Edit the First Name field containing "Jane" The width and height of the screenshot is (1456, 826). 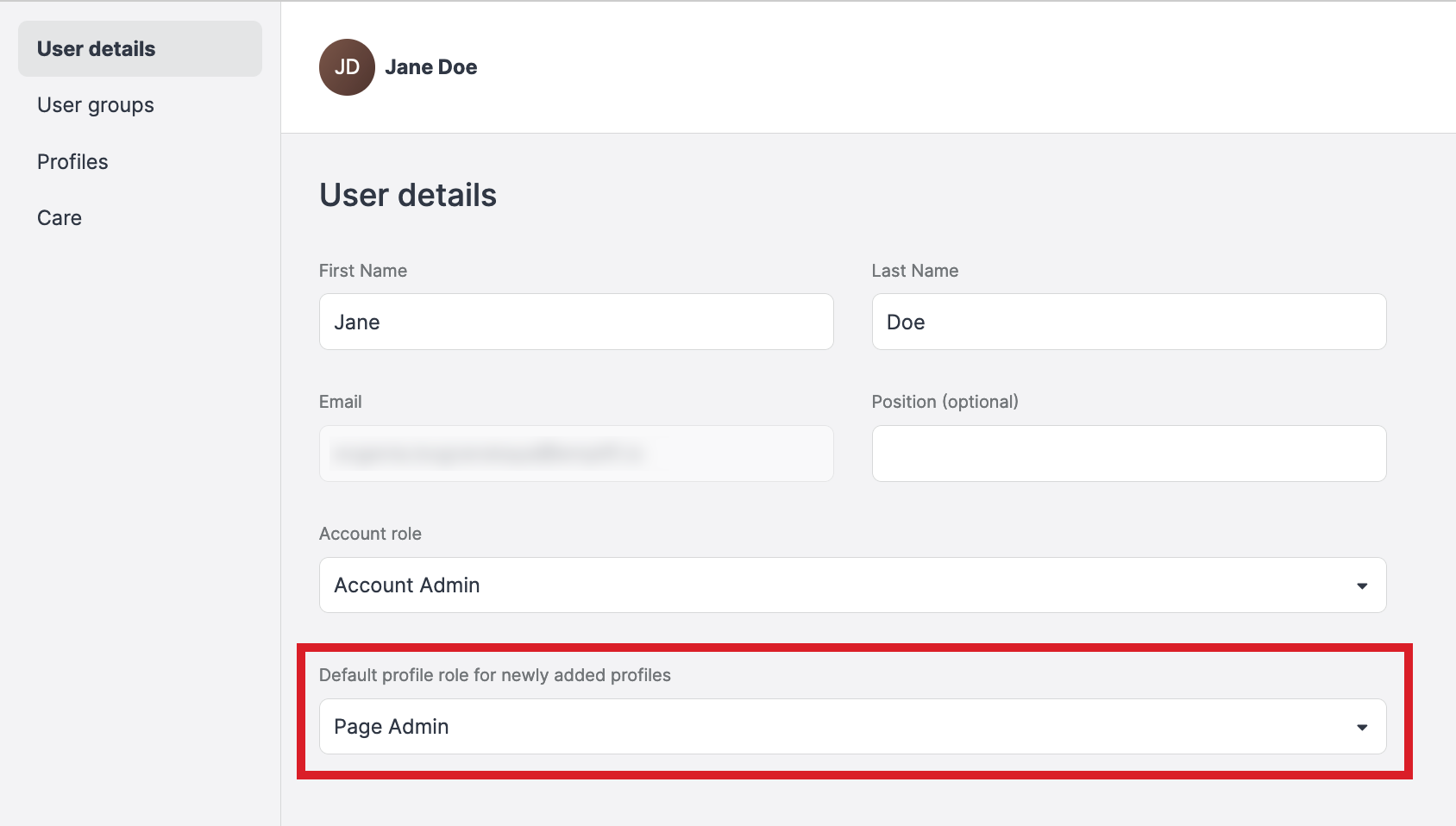[576, 322]
